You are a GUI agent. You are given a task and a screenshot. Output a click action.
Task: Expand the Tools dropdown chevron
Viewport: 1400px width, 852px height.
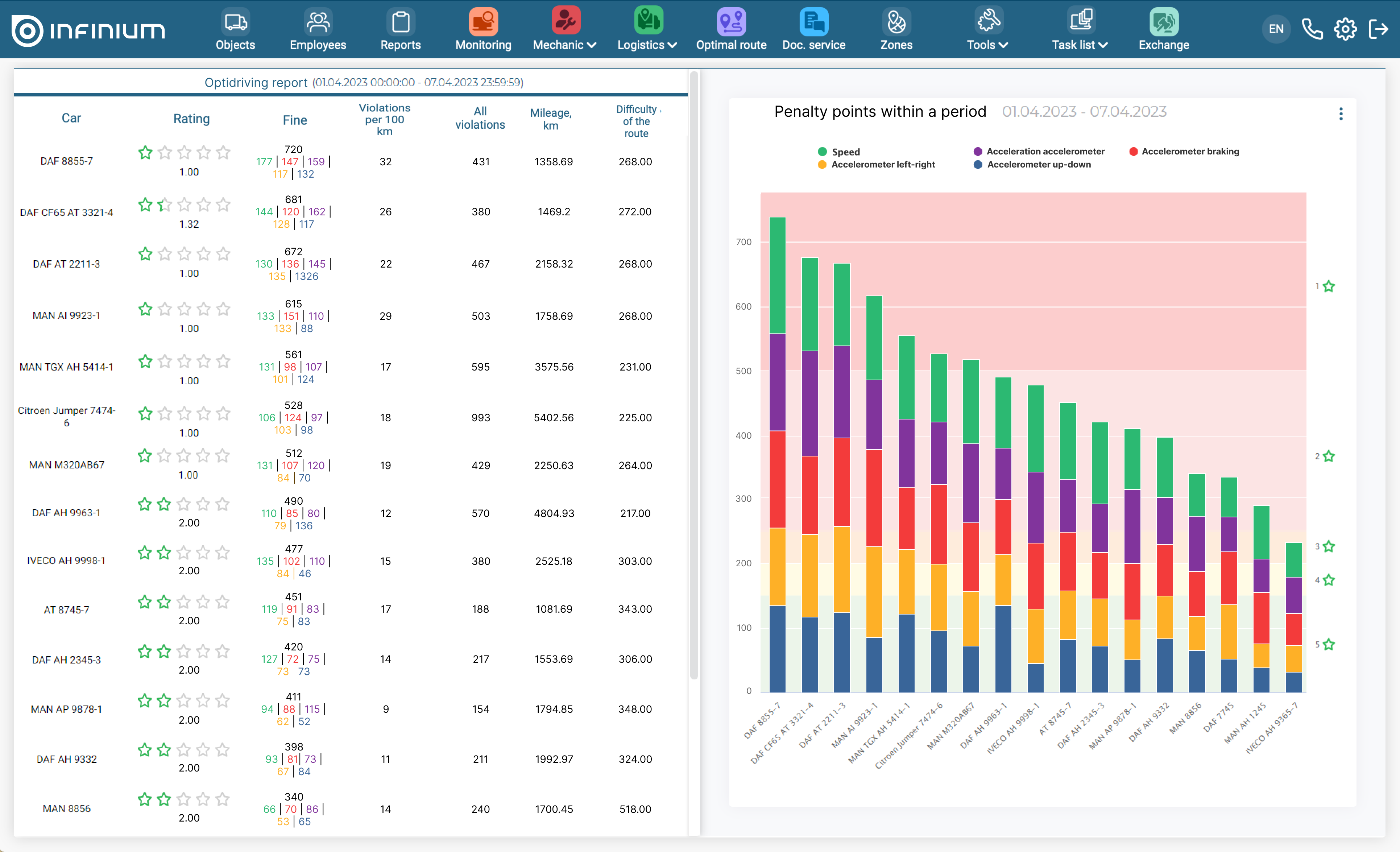click(x=1003, y=45)
